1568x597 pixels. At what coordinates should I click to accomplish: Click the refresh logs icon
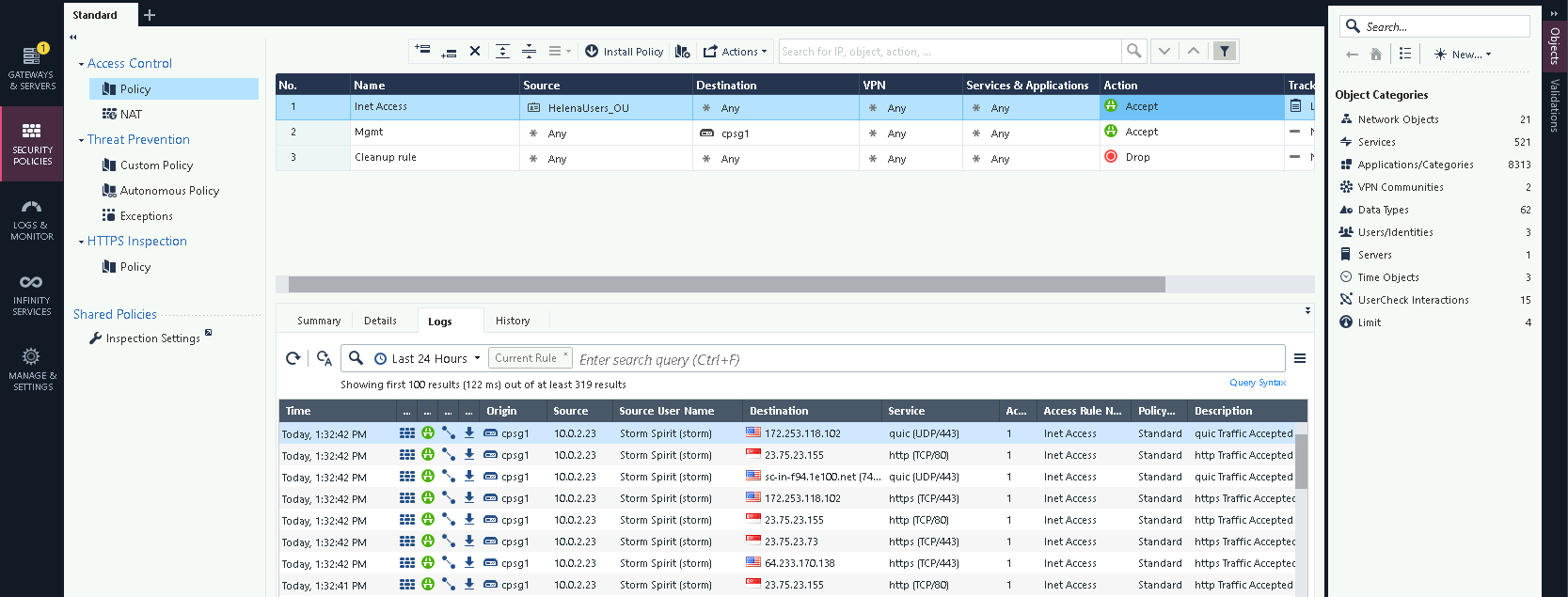point(293,358)
